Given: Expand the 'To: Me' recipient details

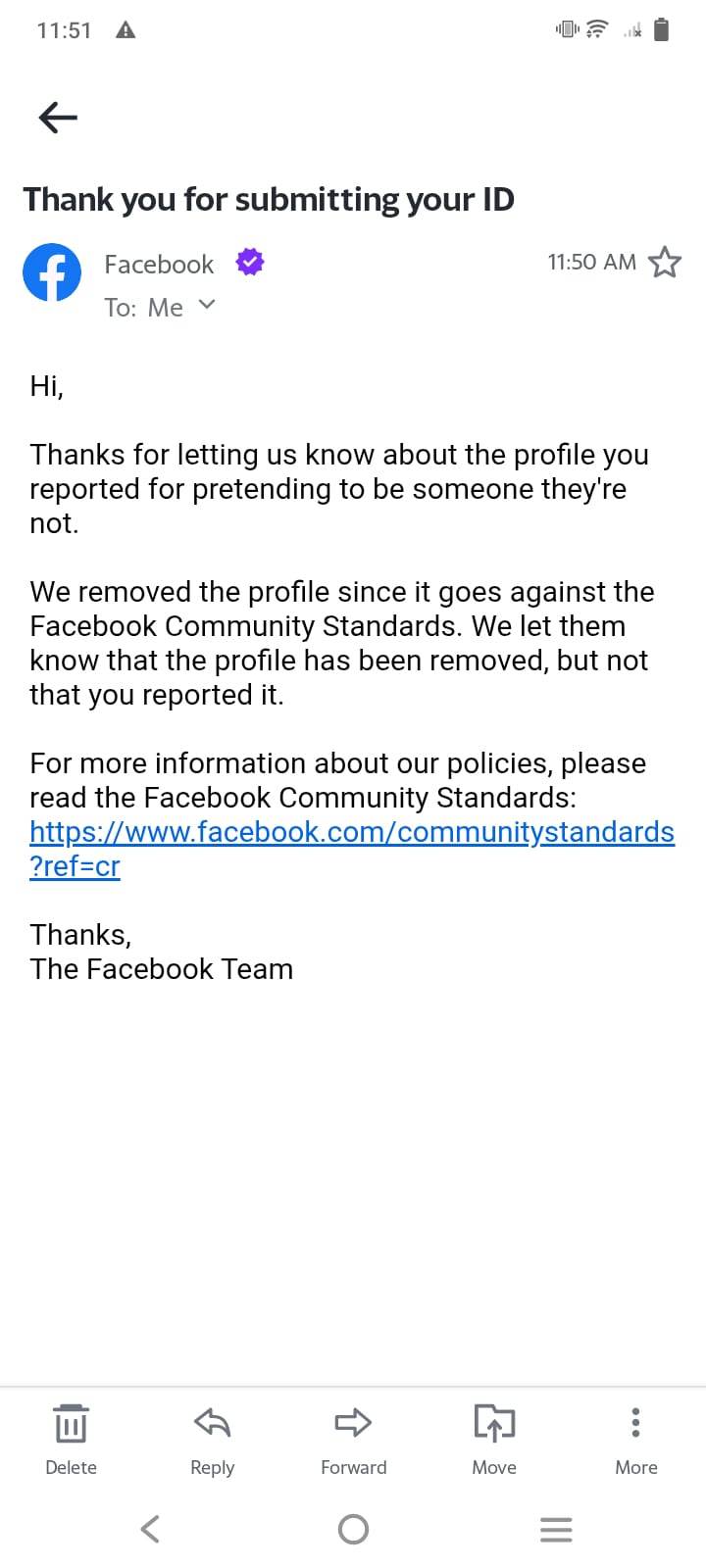Looking at the screenshot, I should click(x=206, y=306).
